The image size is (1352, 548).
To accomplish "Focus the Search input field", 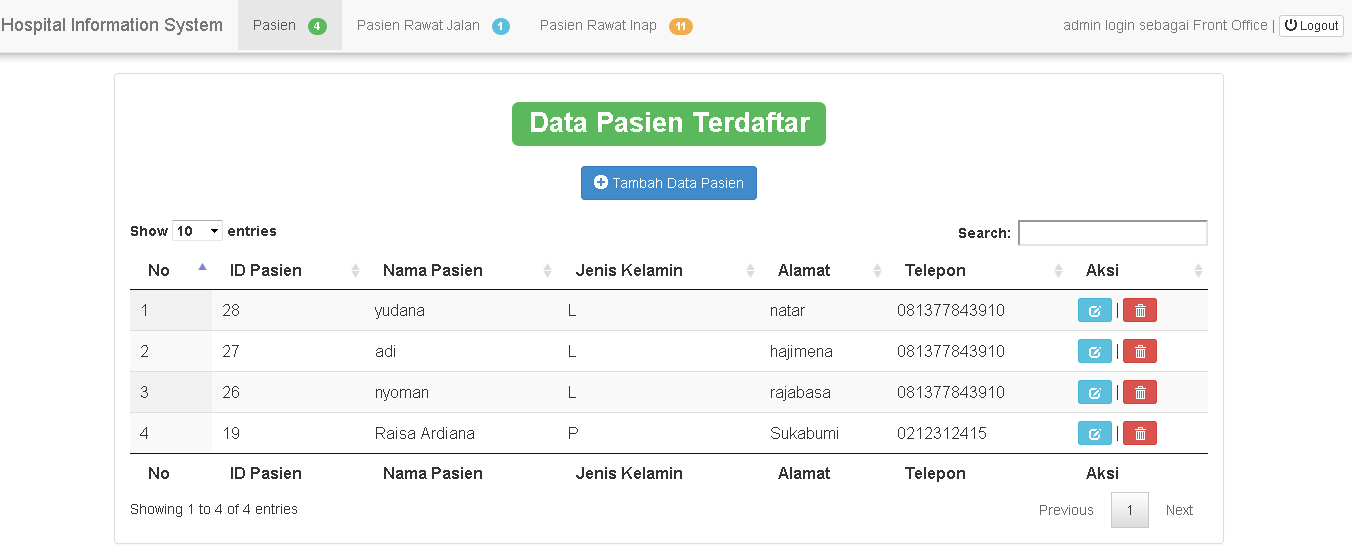I will 1113,233.
